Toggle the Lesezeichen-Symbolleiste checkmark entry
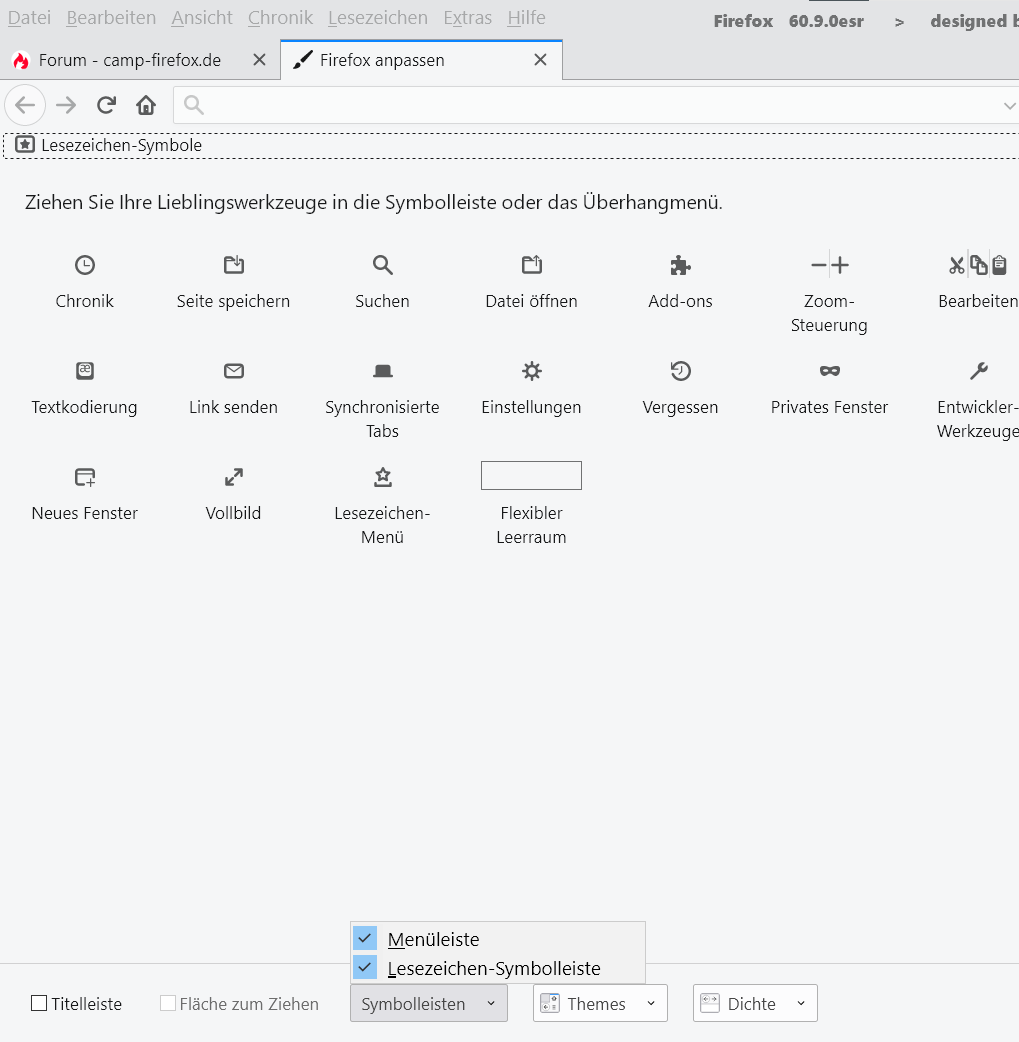This screenshot has width=1019, height=1042. tap(498, 968)
